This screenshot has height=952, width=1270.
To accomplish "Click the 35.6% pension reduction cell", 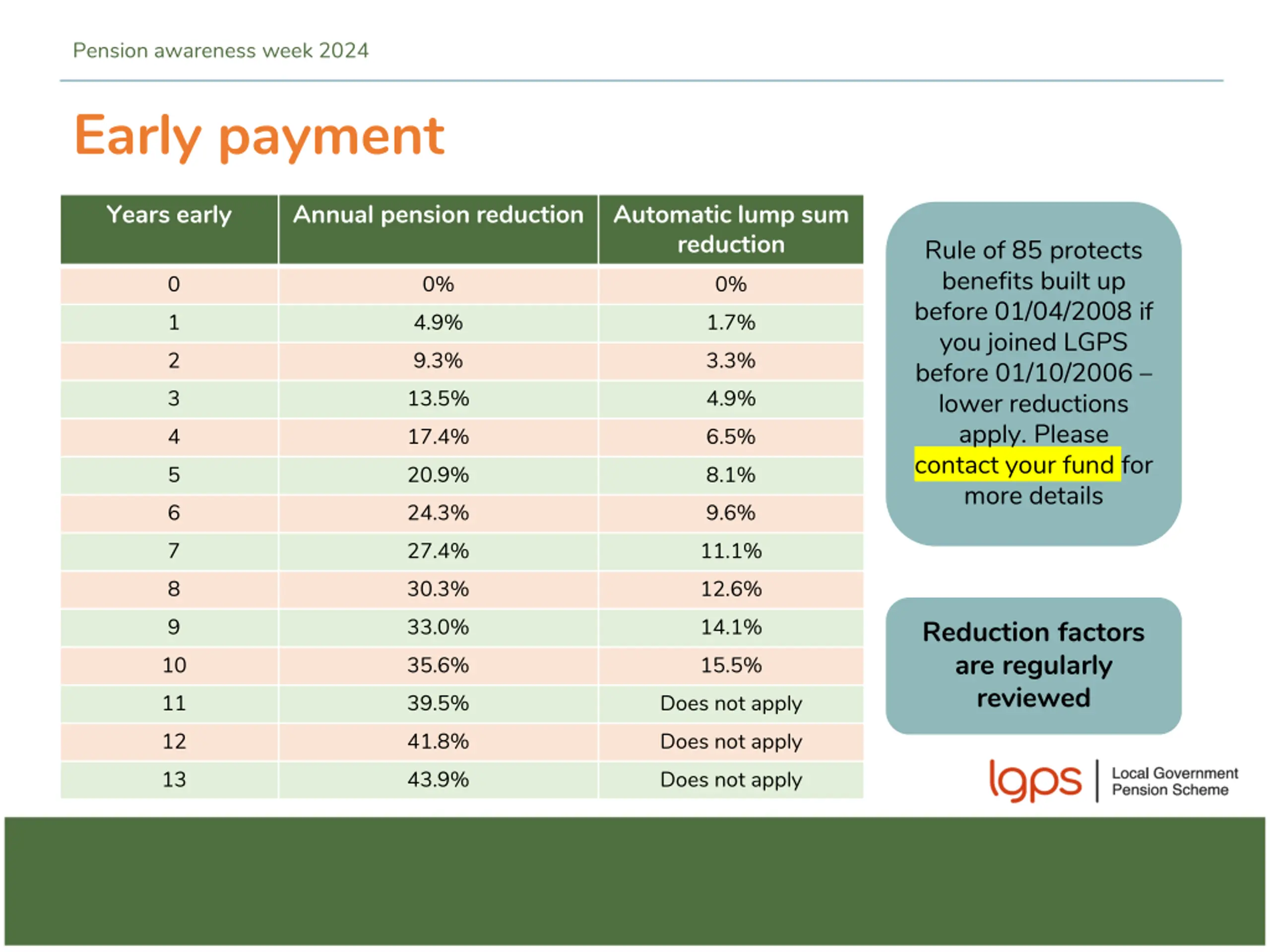I will [438, 665].
